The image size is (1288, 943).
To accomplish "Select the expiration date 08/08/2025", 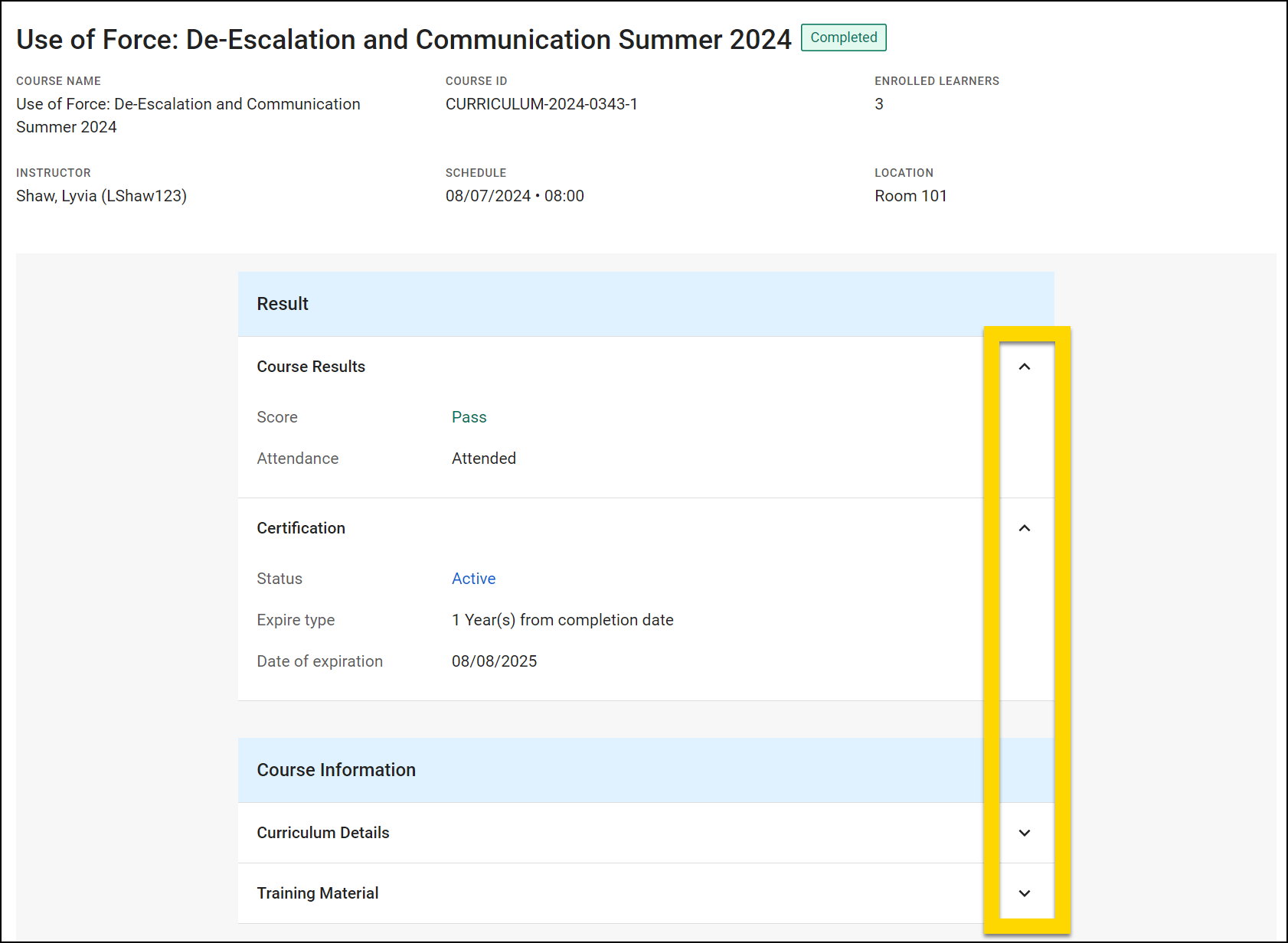I will tap(495, 661).
